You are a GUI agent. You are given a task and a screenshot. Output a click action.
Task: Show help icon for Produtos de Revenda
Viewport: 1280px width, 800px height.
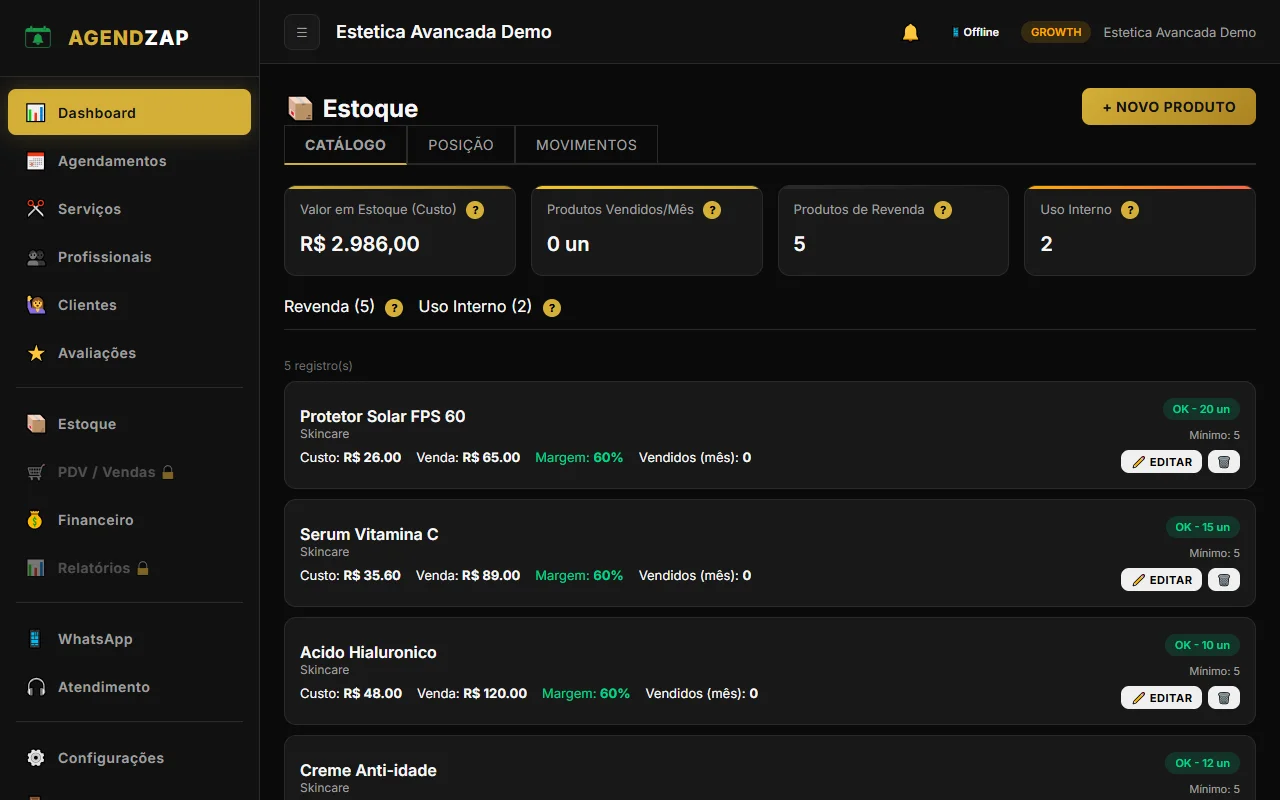(x=942, y=210)
